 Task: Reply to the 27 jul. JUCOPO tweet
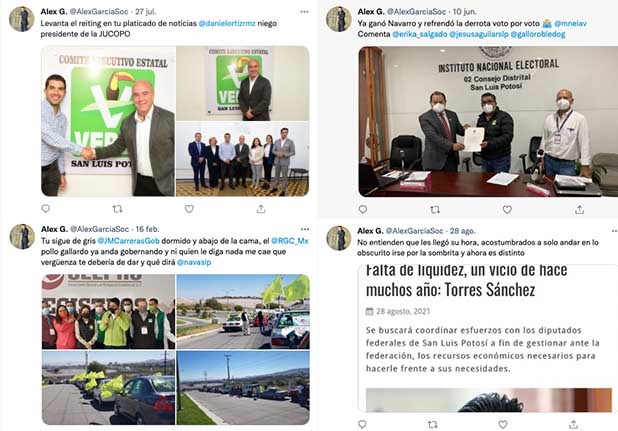[x=46, y=208]
